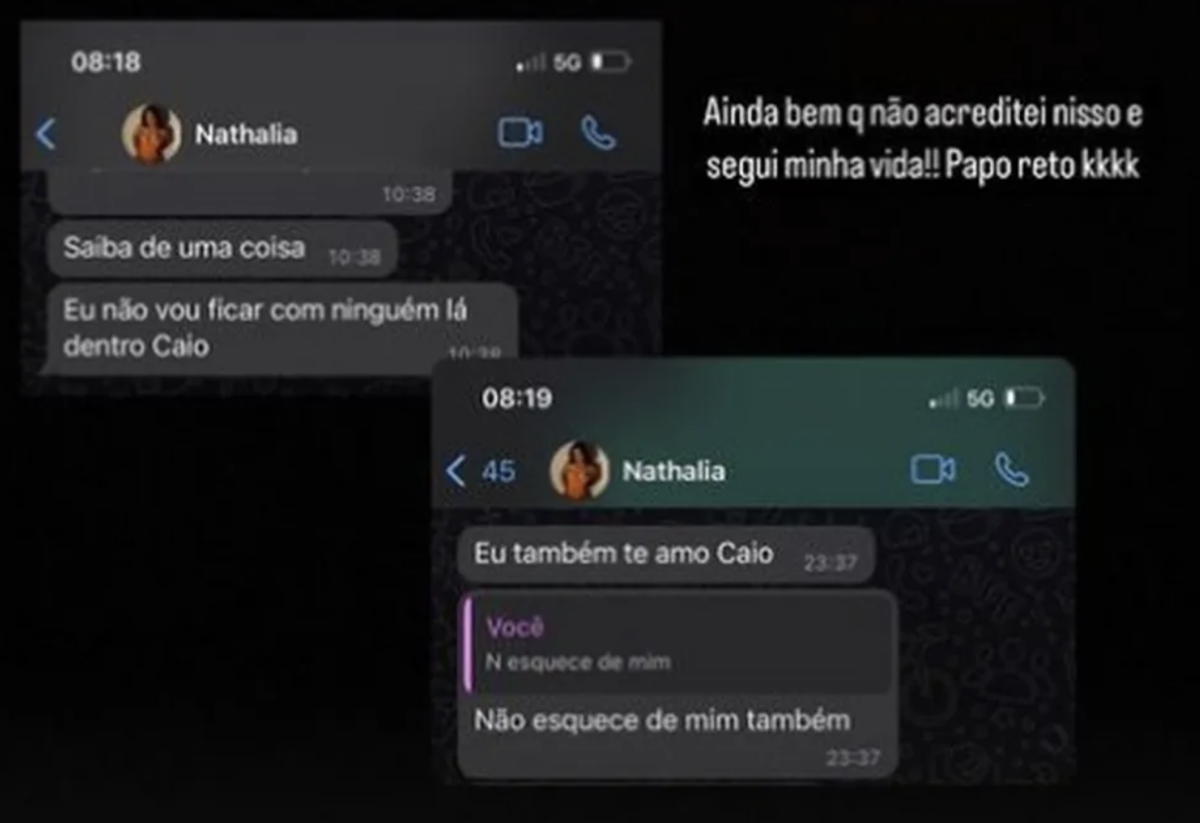Tap back arrow in upper chat header

[45, 134]
